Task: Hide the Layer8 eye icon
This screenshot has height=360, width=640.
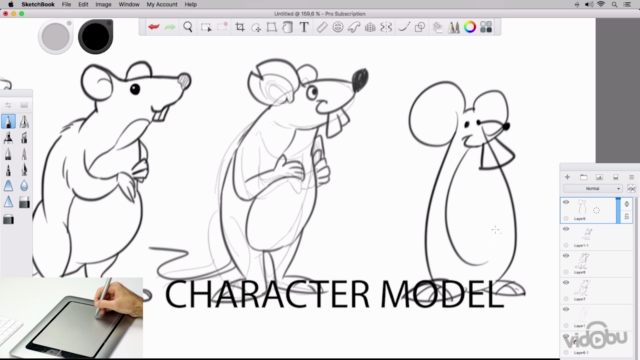Action: [x=566, y=256]
